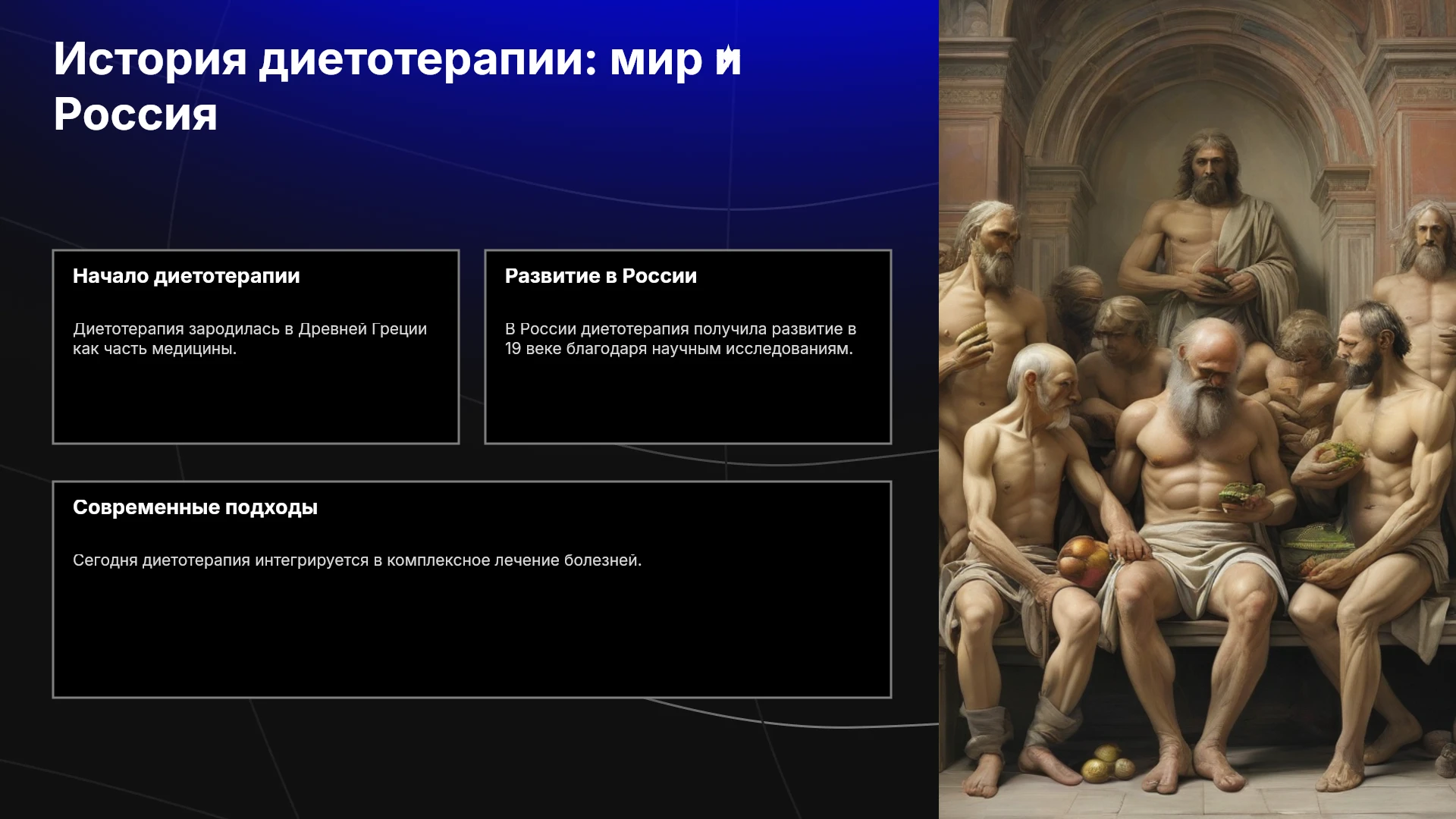Click the 'Современные подходы' card heading
1456x819 pixels.
pos(195,507)
